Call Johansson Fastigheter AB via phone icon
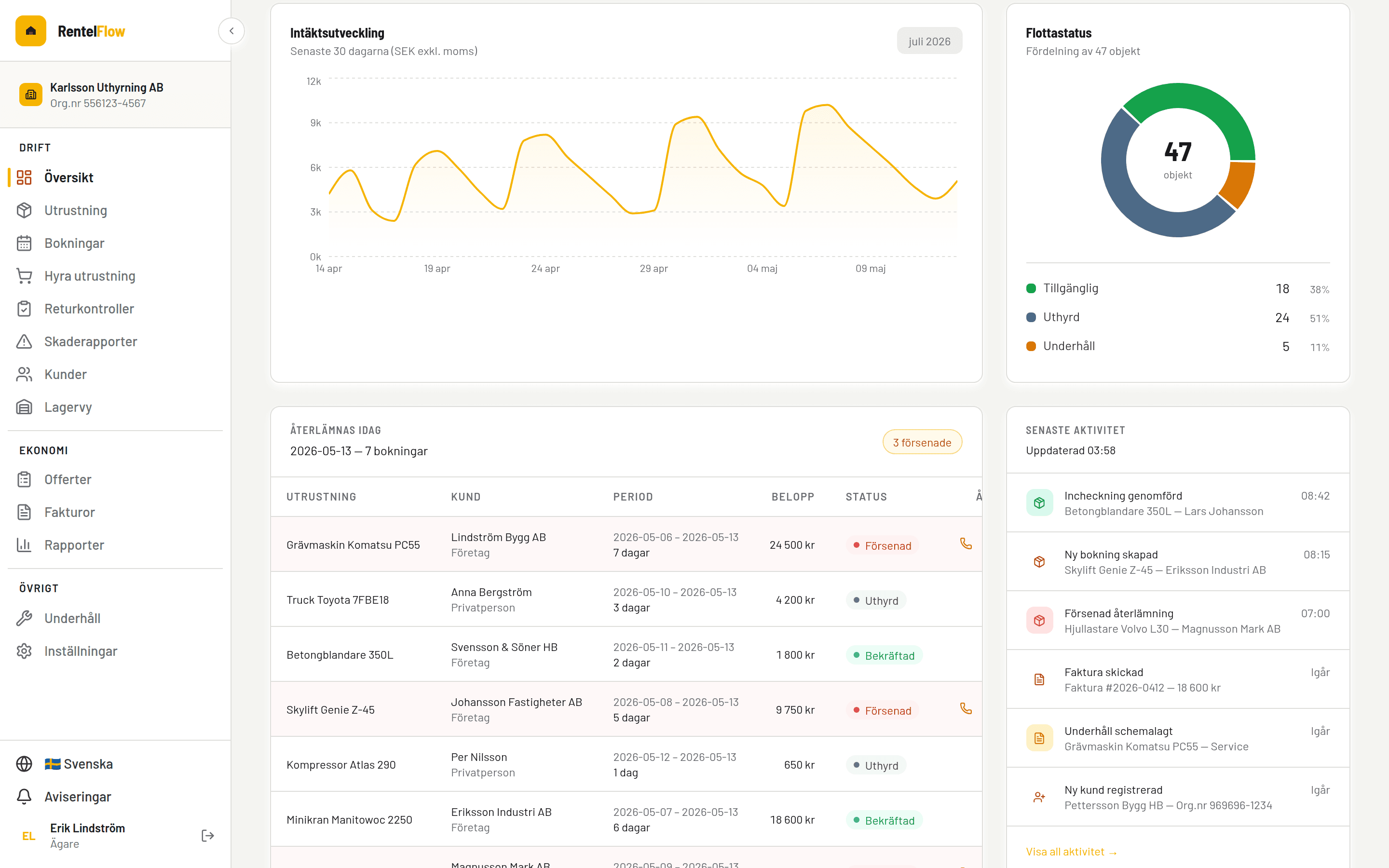1389x868 pixels. (x=966, y=708)
